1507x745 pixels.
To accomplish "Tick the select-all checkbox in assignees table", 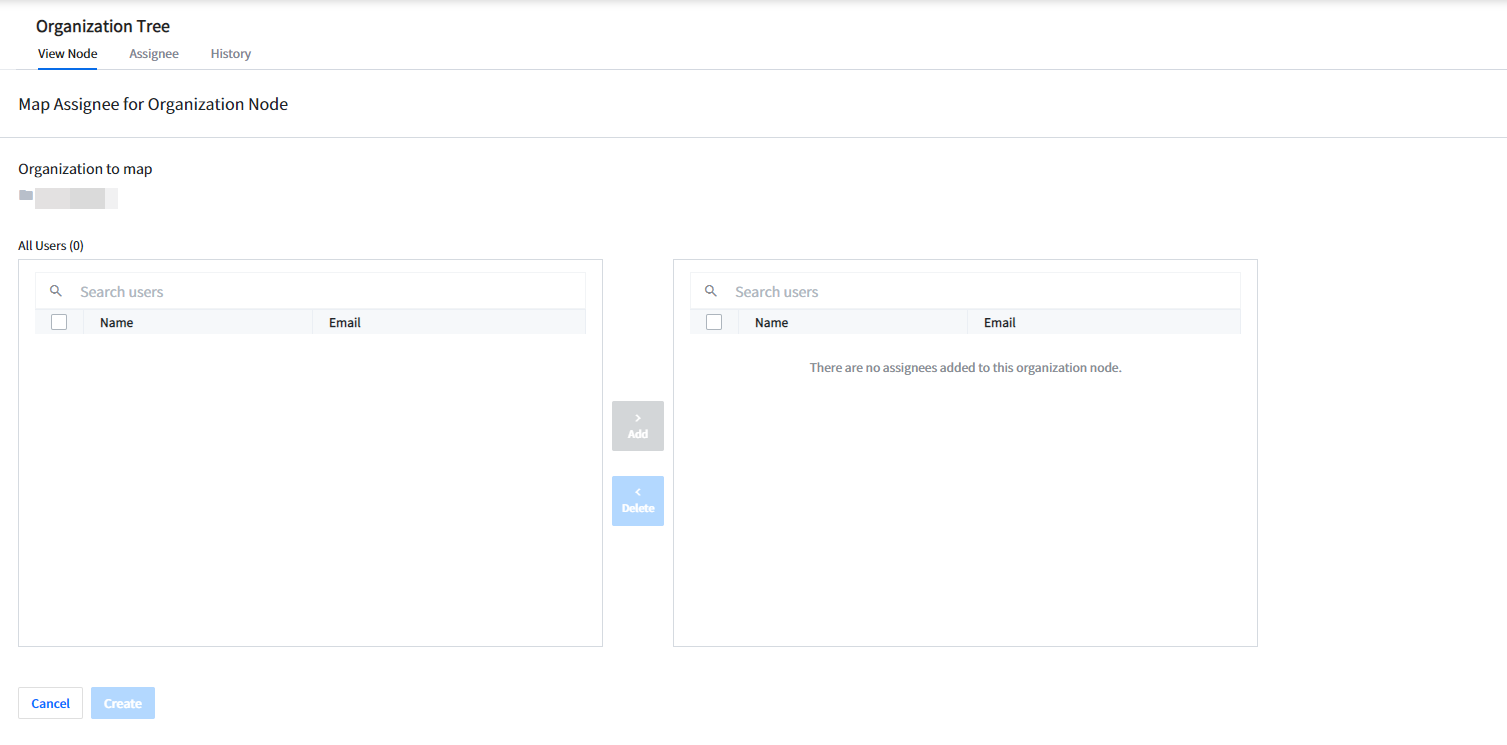I will 714,322.
